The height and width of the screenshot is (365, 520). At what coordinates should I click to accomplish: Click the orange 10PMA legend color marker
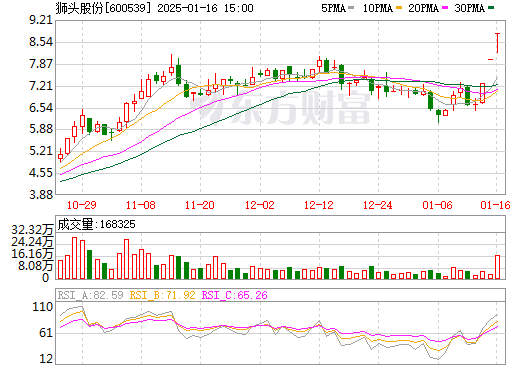399,7
